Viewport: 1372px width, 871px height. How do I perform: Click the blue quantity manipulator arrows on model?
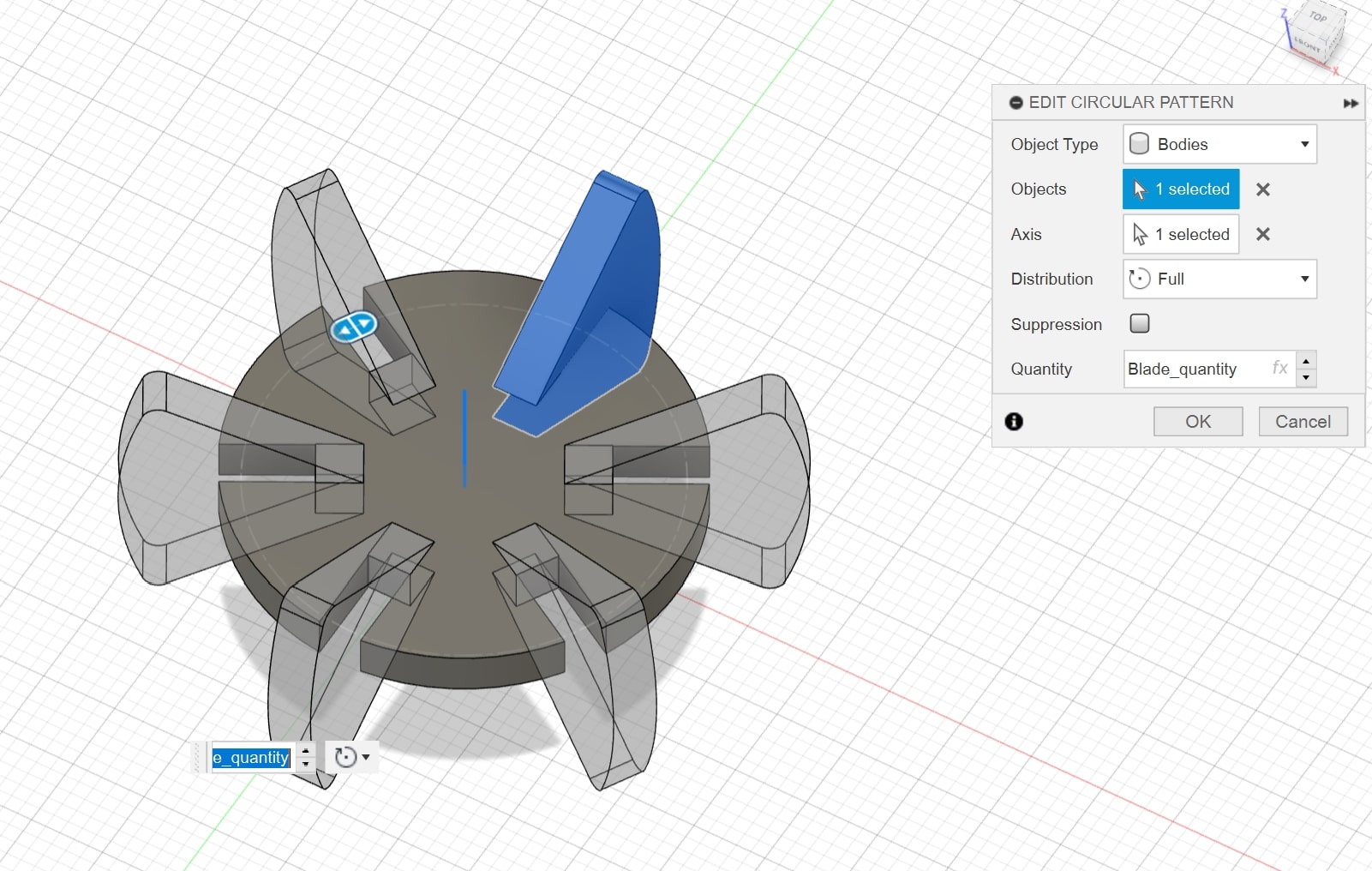pyautogui.click(x=355, y=326)
